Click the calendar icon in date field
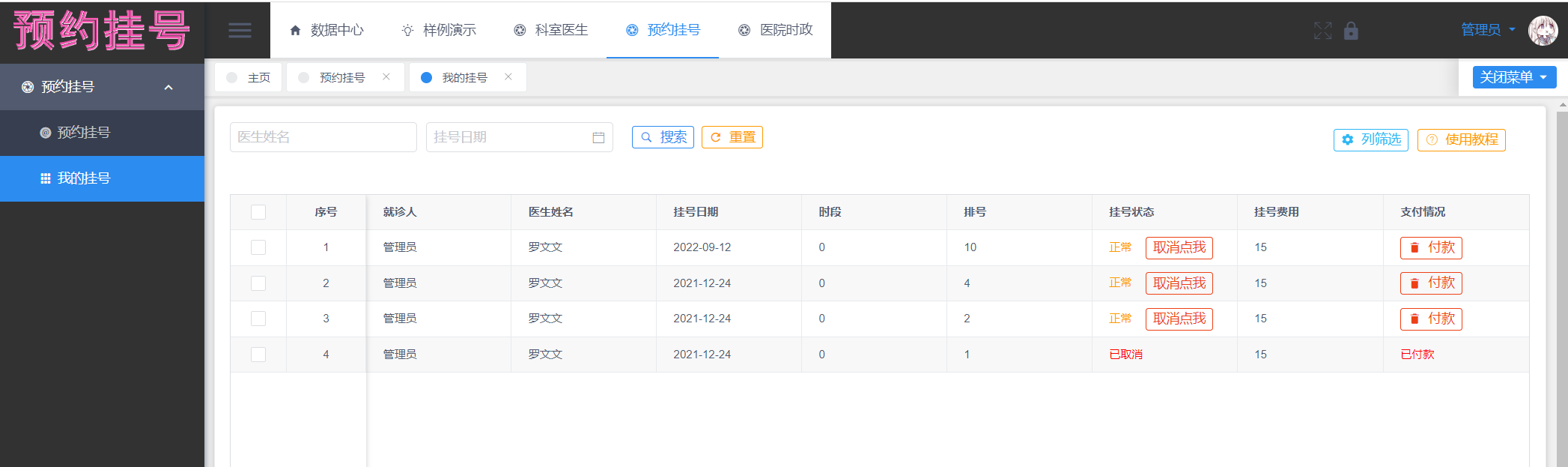Image resolution: width=1568 pixels, height=467 pixels. 598,138
